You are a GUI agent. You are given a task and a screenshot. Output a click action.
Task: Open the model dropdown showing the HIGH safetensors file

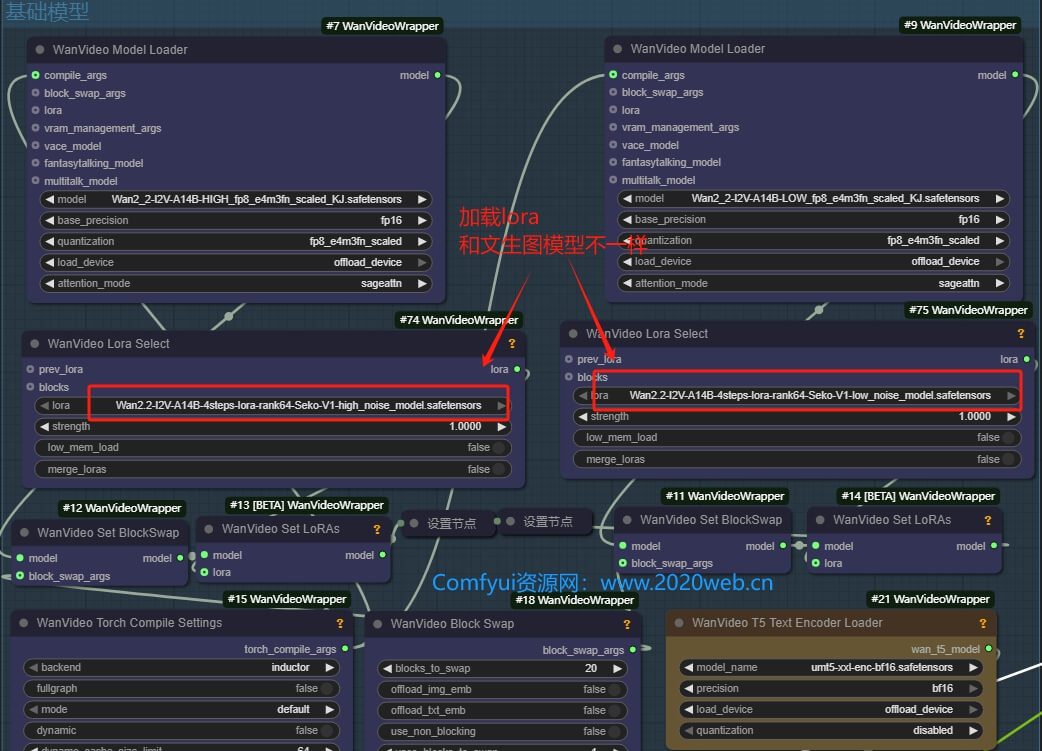pyautogui.click(x=236, y=199)
